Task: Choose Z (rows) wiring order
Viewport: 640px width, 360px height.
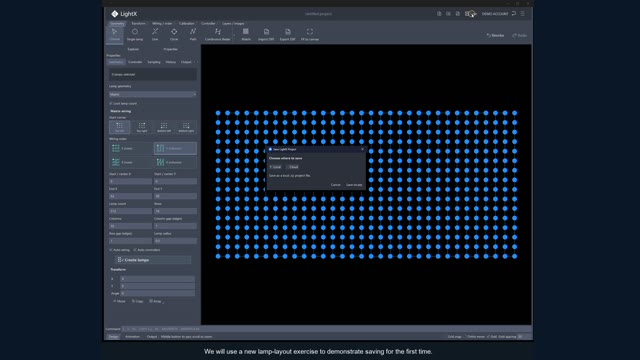Action: (131, 162)
